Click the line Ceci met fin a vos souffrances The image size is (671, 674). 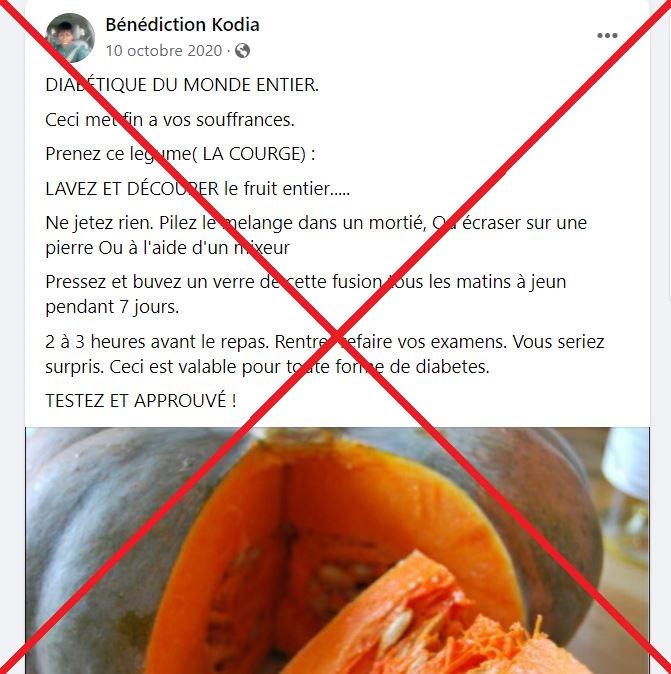[170, 119]
